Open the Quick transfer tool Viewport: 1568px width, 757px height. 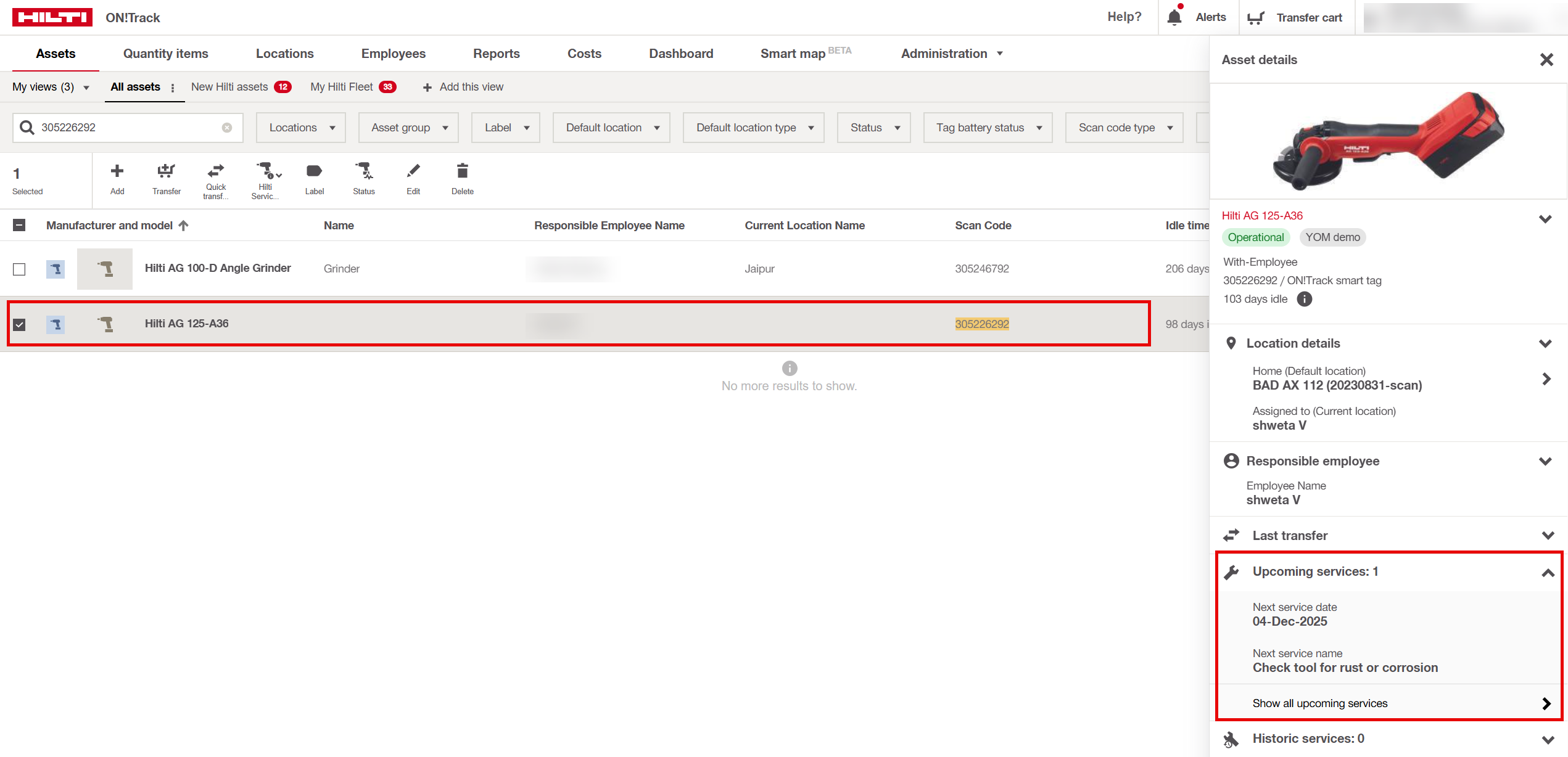[215, 171]
